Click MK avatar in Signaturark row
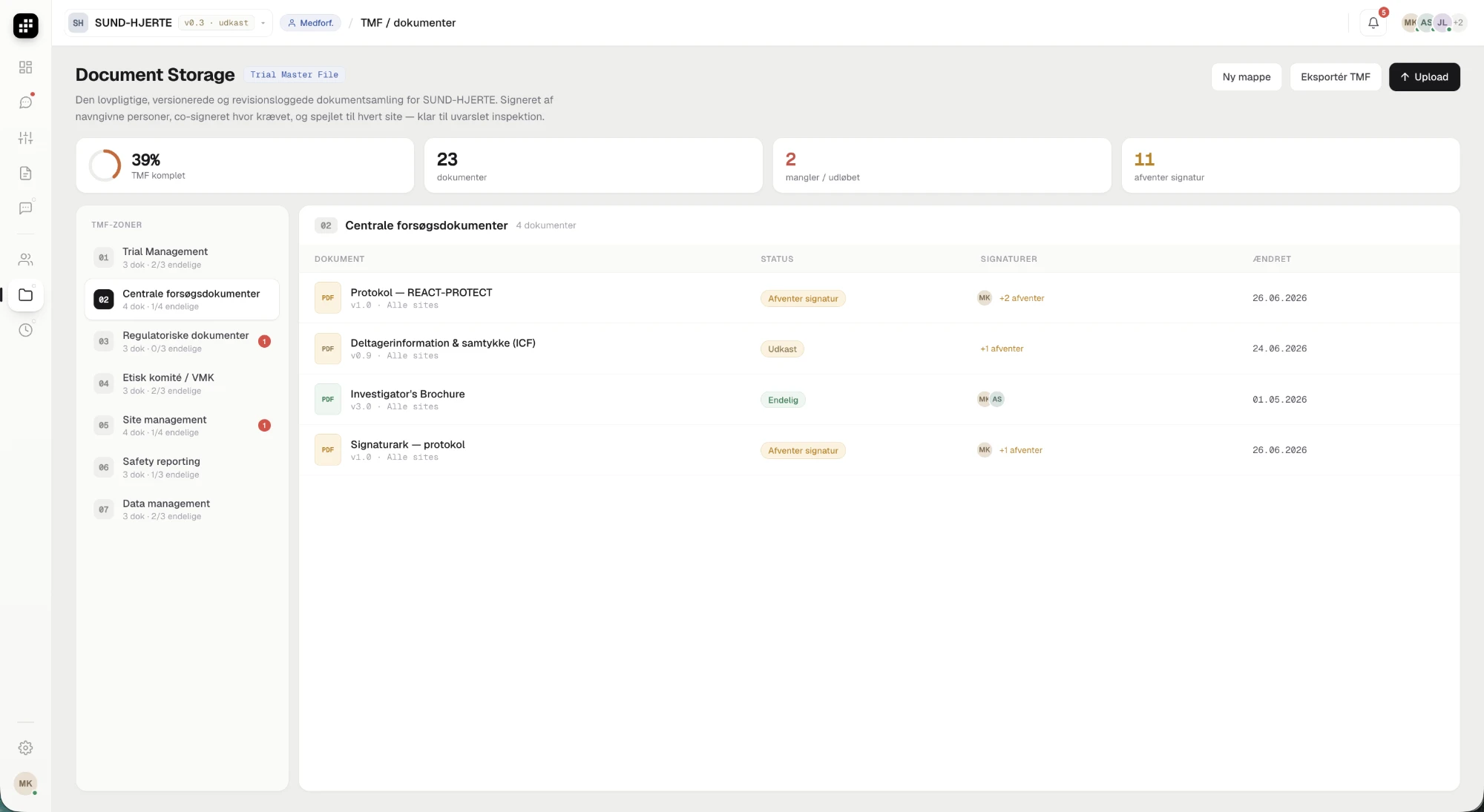1484x812 pixels. [x=985, y=449]
